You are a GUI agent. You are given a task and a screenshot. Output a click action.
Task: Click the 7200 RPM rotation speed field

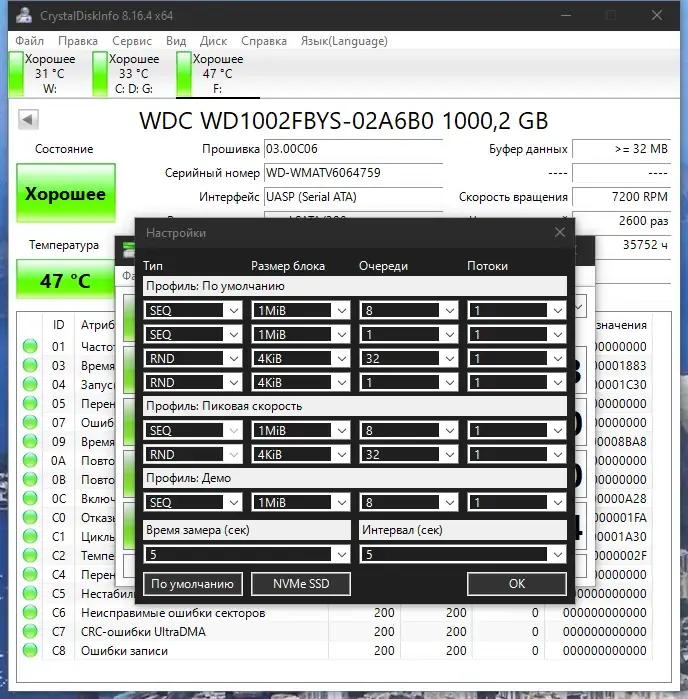click(621, 197)
